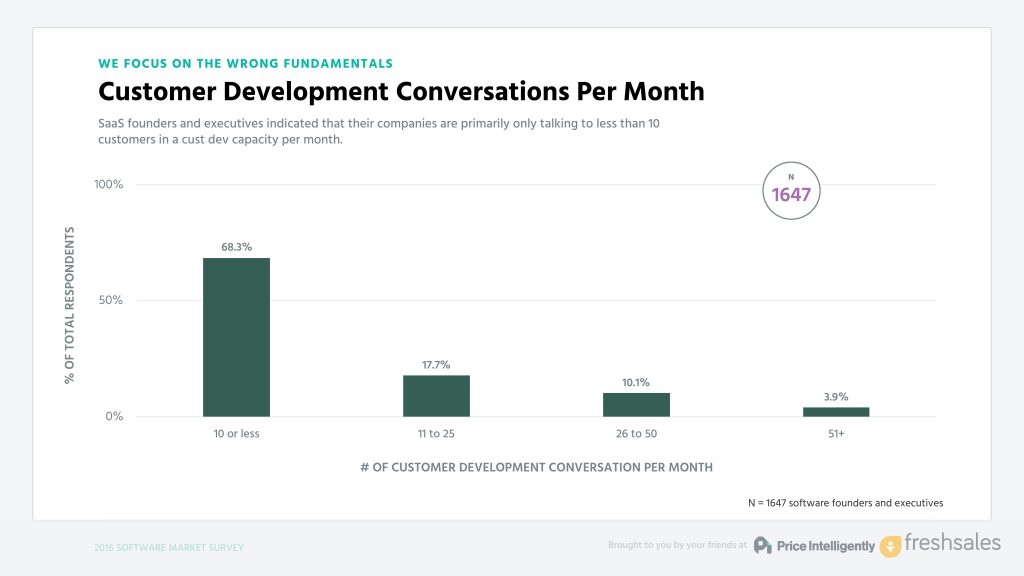Image resolution: width=1024 pixels, height=576 pixels.
Task: Click the '% OF TOTAL RESPONDENTS' axis title
Action: [69, 305]
